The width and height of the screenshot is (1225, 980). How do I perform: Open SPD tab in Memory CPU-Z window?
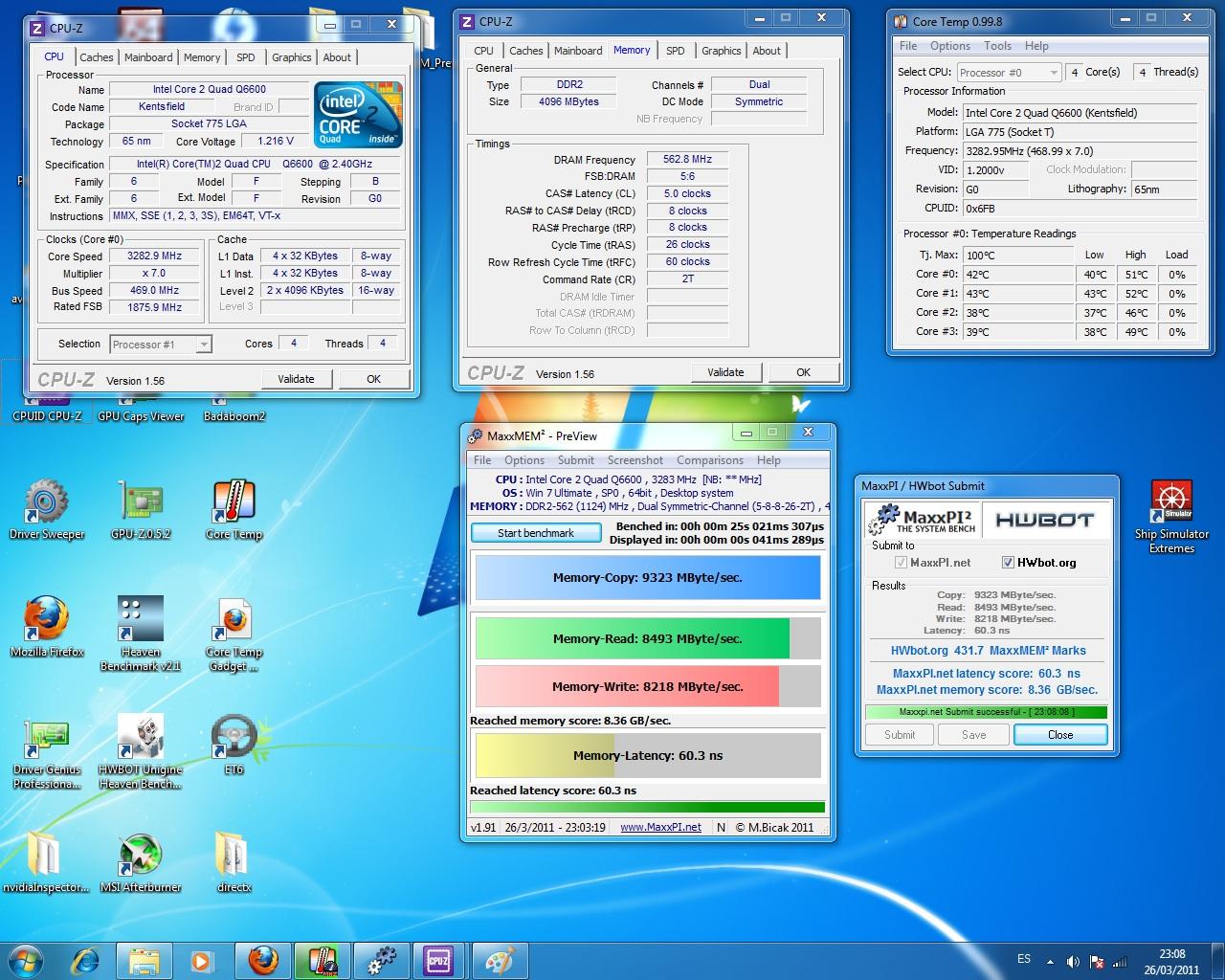(x=676, y=51)
